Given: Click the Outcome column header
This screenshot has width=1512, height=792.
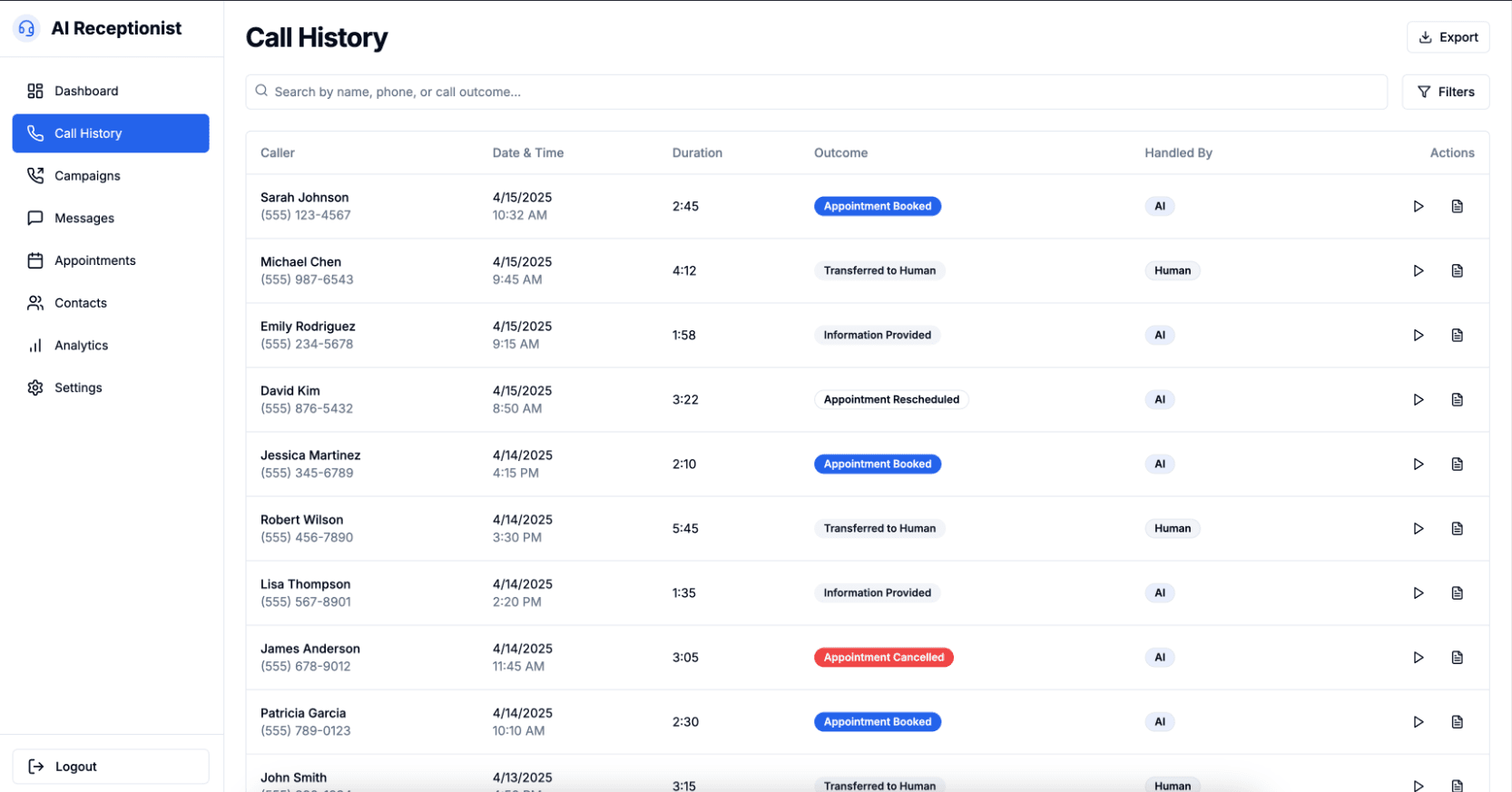Looking at the screenshot, I should click(840, 153).
